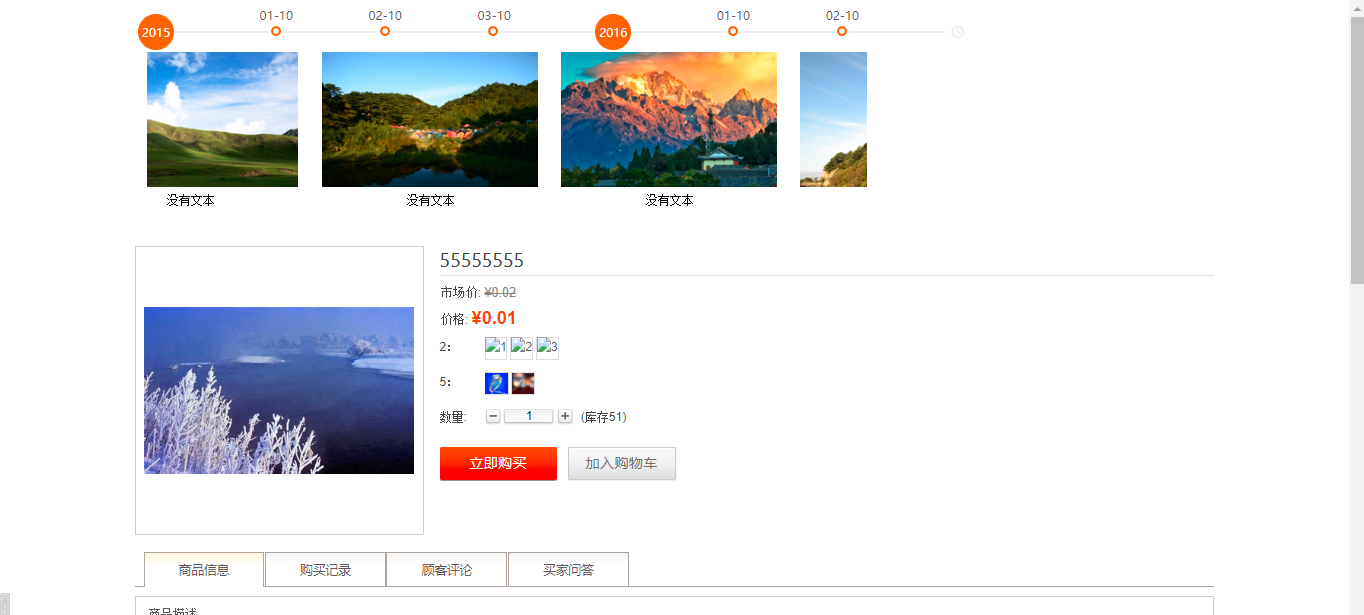The height and width of the screenshot is (615, 1364).
Task: Select the 2016 year timeline marker
Action: click(x=613, y=32)
